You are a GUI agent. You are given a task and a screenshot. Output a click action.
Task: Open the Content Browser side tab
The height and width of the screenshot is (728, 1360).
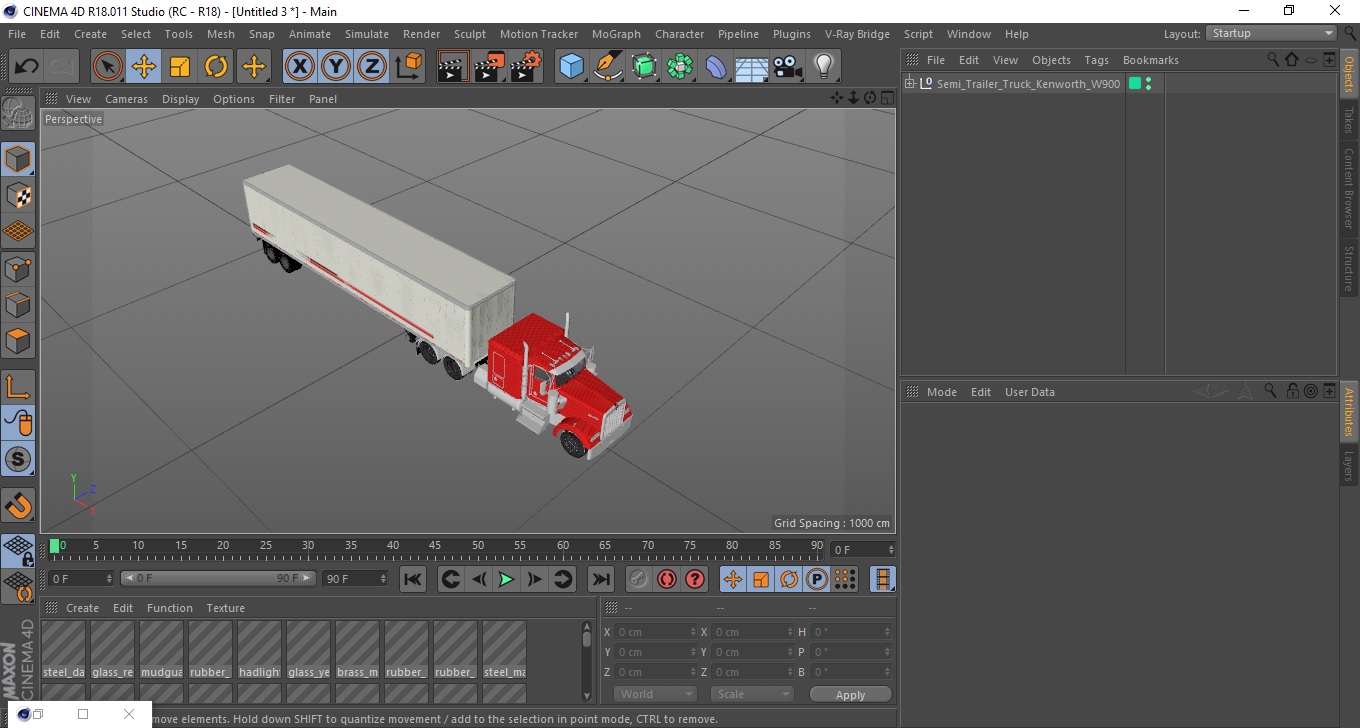pyautogui.click(x=1348, y=189)
